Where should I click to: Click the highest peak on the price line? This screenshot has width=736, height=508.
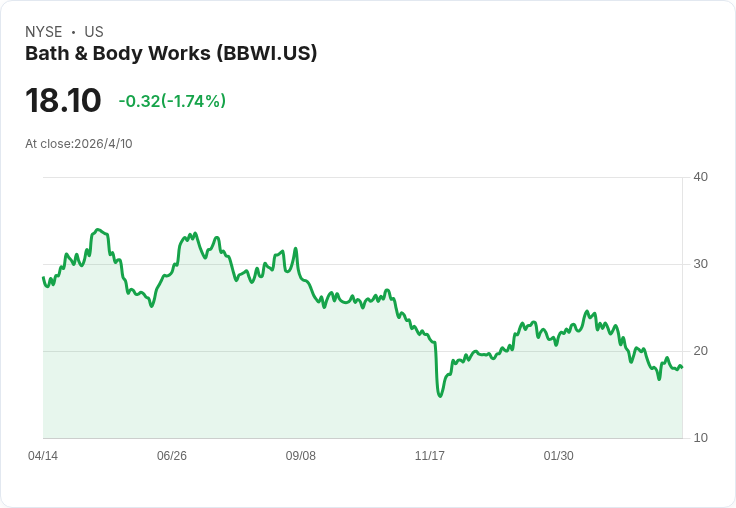98,230
